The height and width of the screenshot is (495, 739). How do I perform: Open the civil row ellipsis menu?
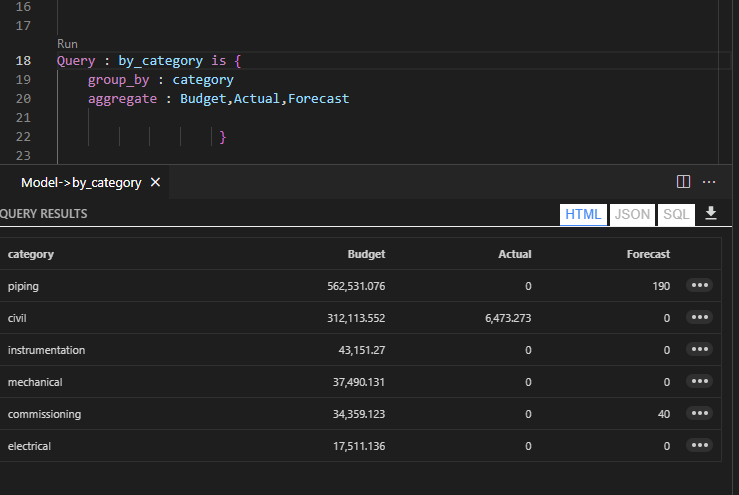tap(699, 317)
